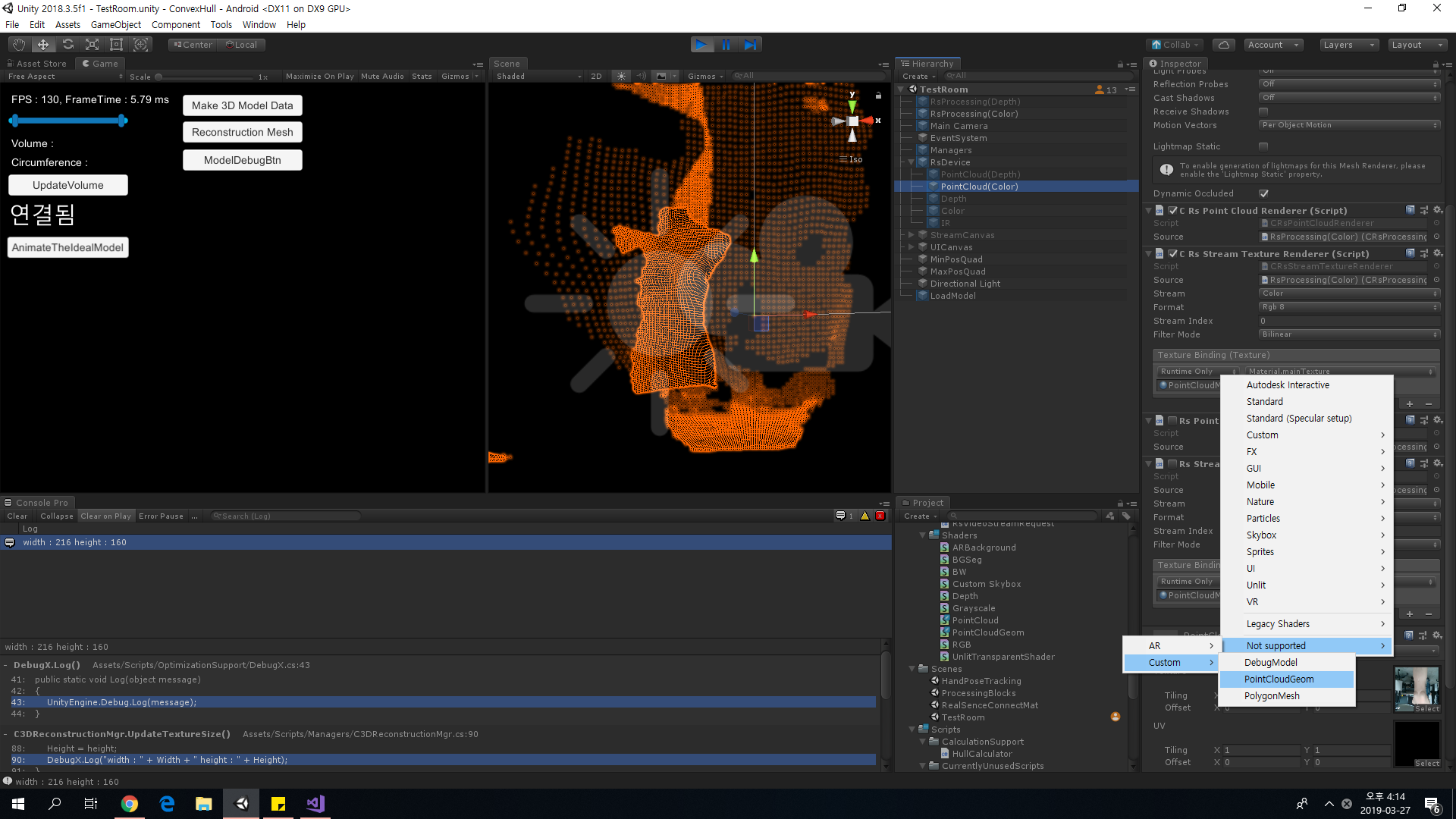Click the Play button to enter play mode
The image size is (1456, 819).
(x=701, y=44)
